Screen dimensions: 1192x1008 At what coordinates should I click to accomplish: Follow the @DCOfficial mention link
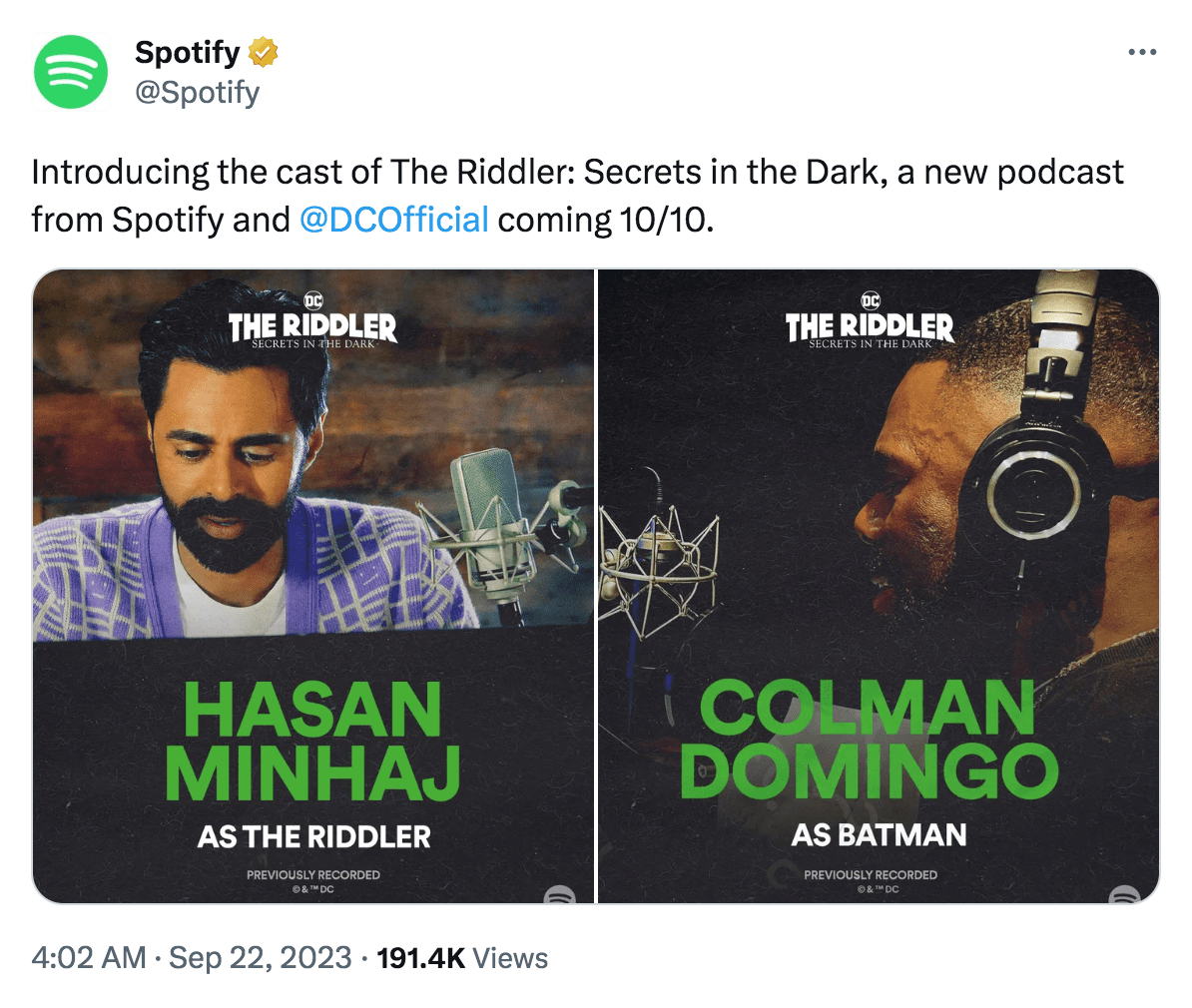(393, 220)
